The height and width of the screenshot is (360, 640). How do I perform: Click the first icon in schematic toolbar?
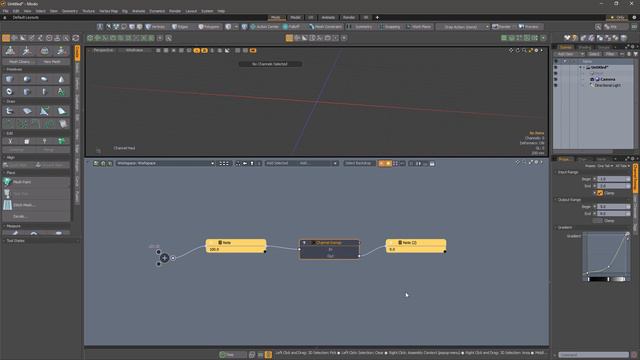(96, 163)
